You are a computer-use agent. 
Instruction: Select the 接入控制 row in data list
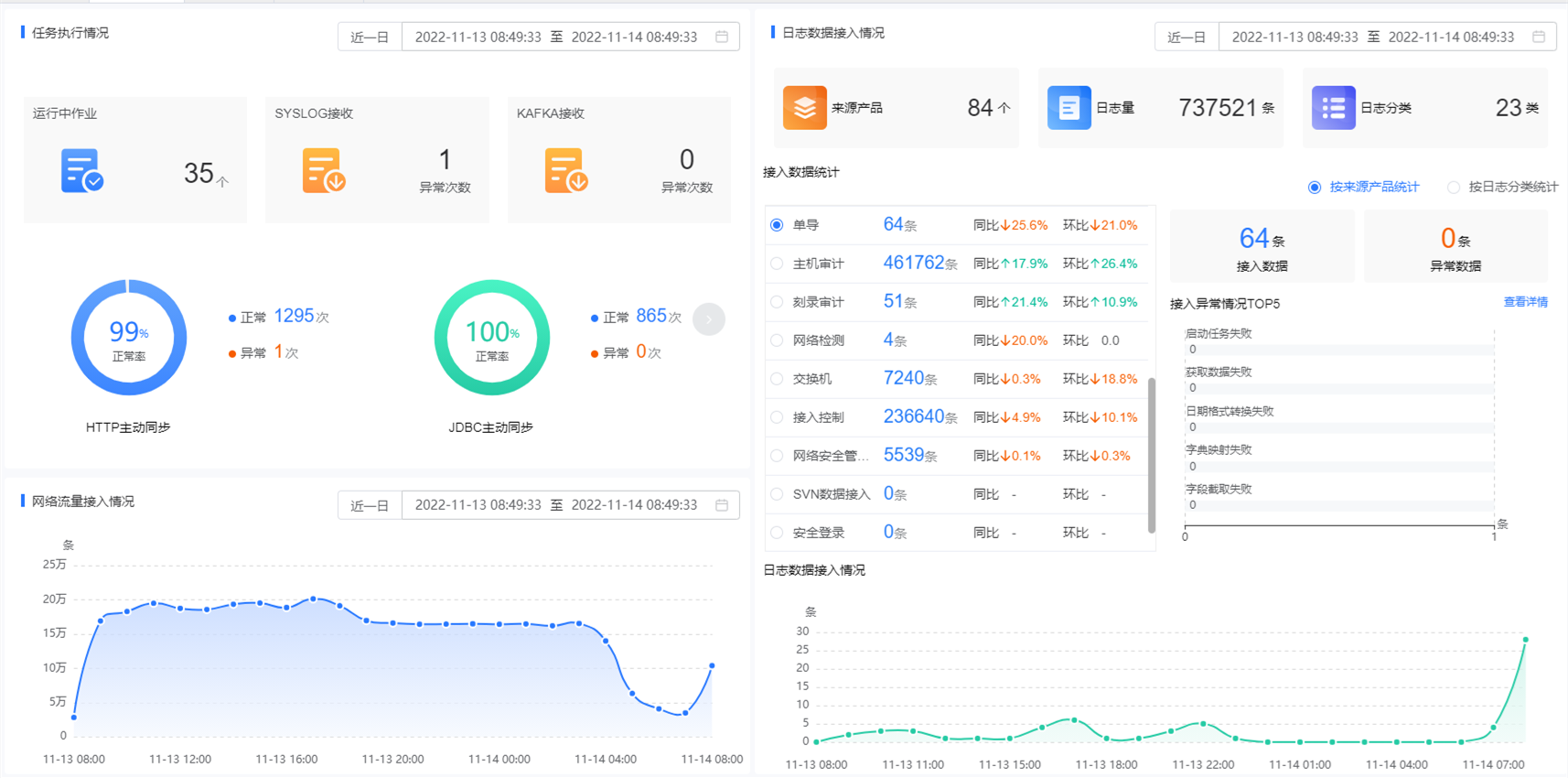coord(818,417)
